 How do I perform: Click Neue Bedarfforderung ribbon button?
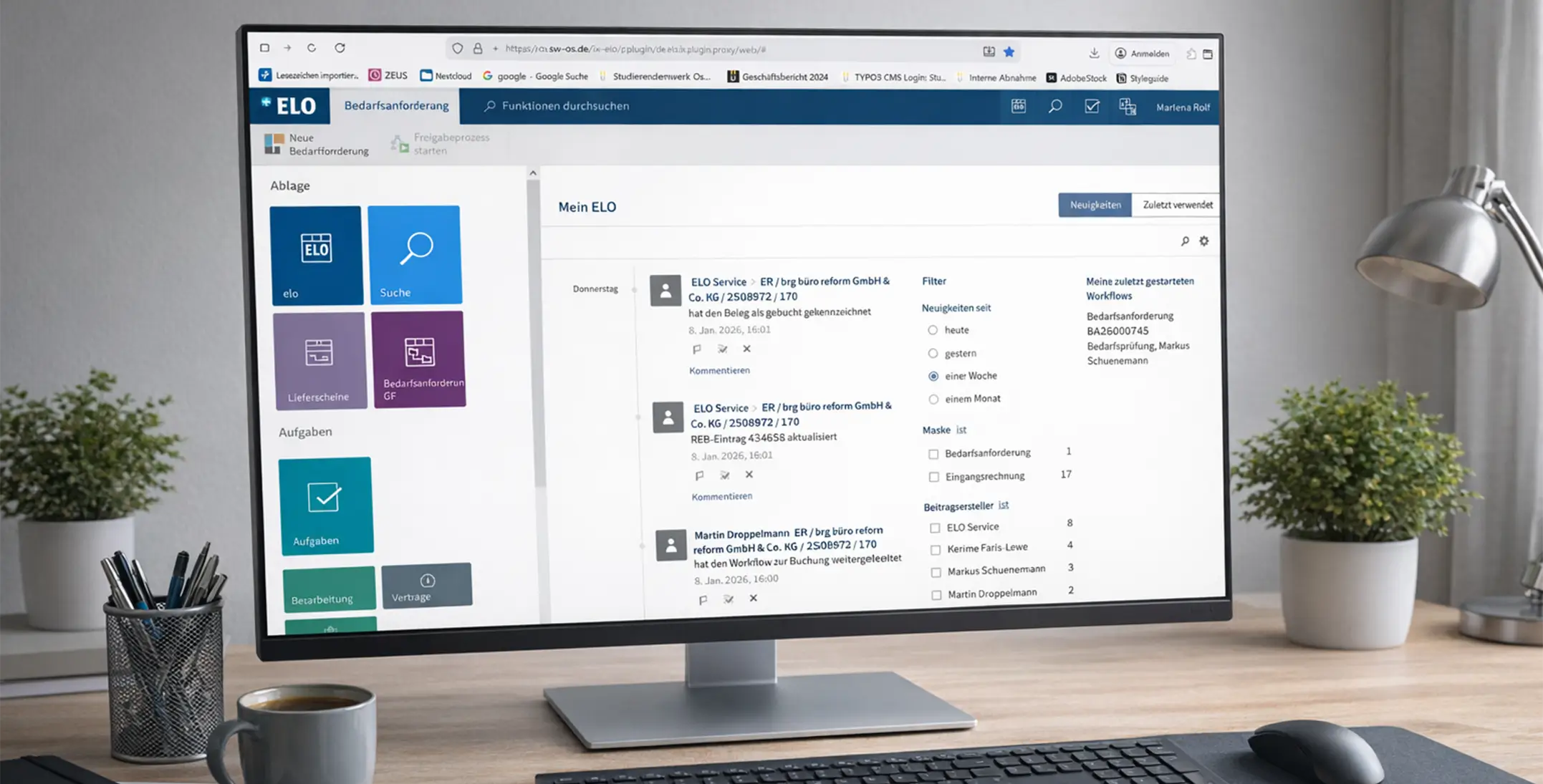(317, 144)
